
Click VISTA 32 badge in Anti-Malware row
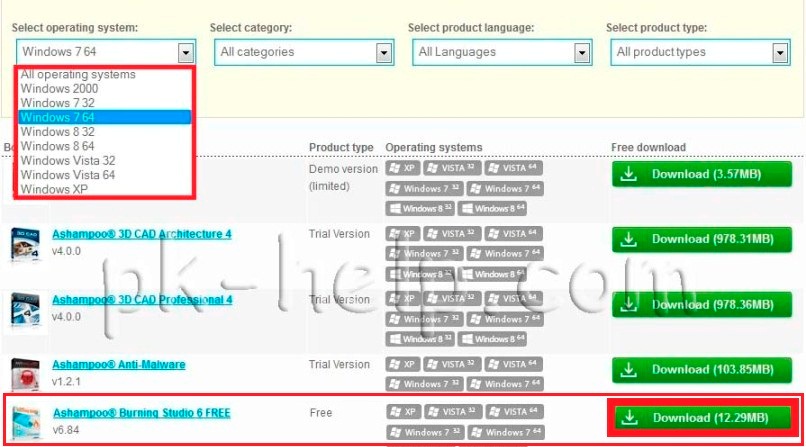(x=452, y=364)
